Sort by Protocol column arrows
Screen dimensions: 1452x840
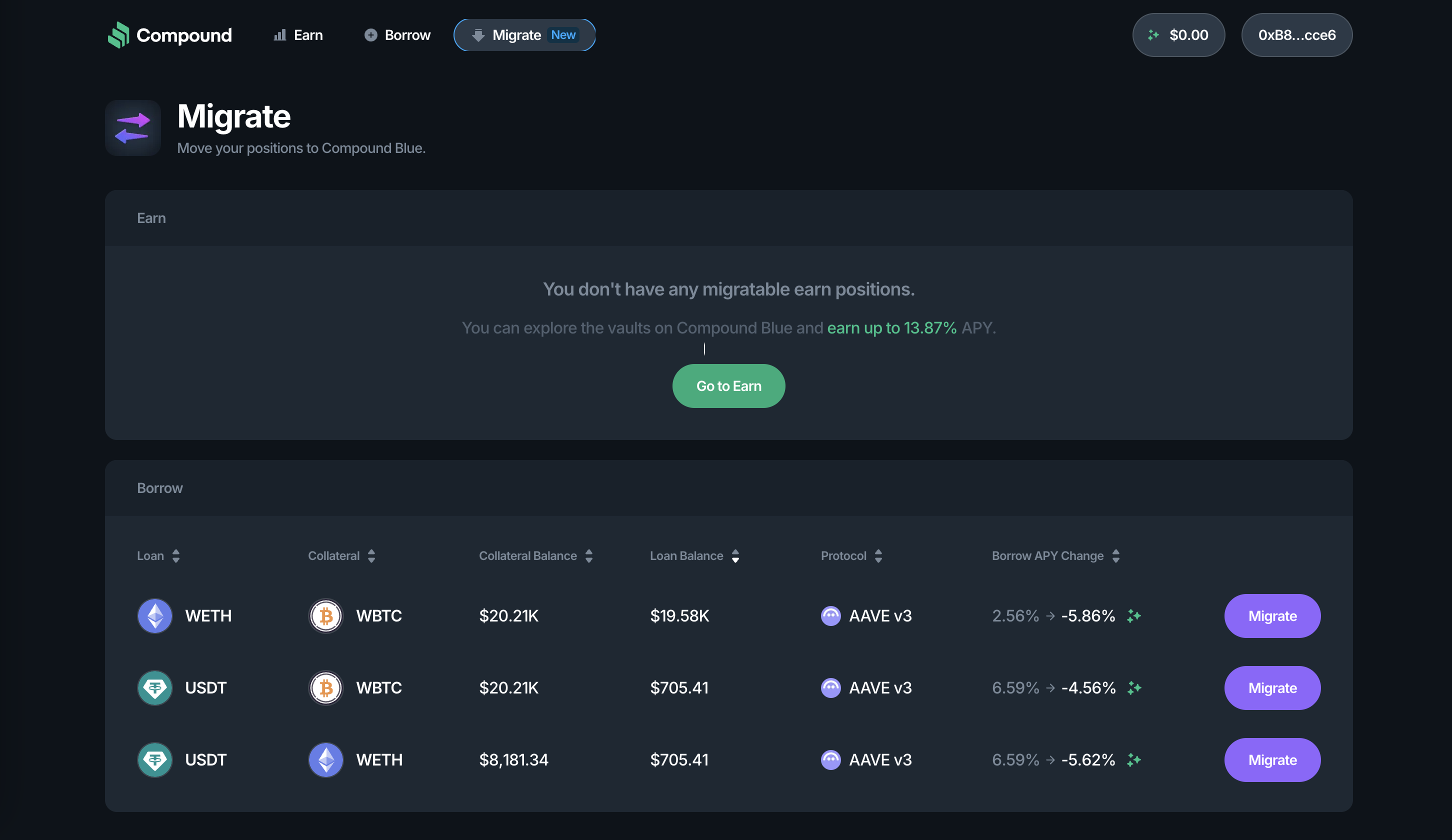tap(878, 556)
